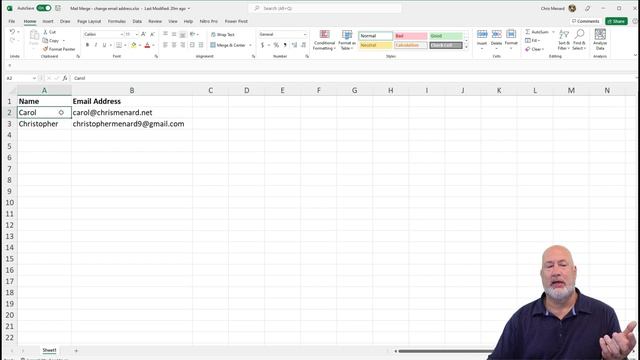640x360 pixels.
Task: Apply top vertical alignment
Action: click(x=165, y=34)
